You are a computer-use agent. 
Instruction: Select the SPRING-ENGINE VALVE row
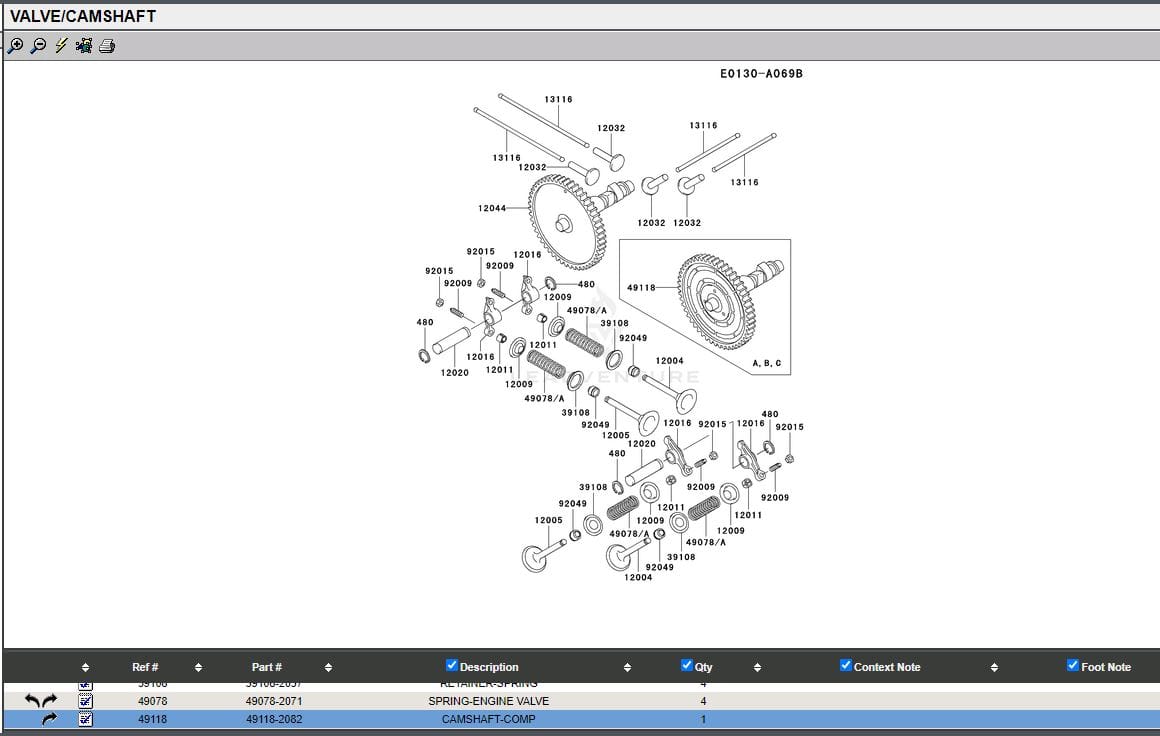click(488, 701)
